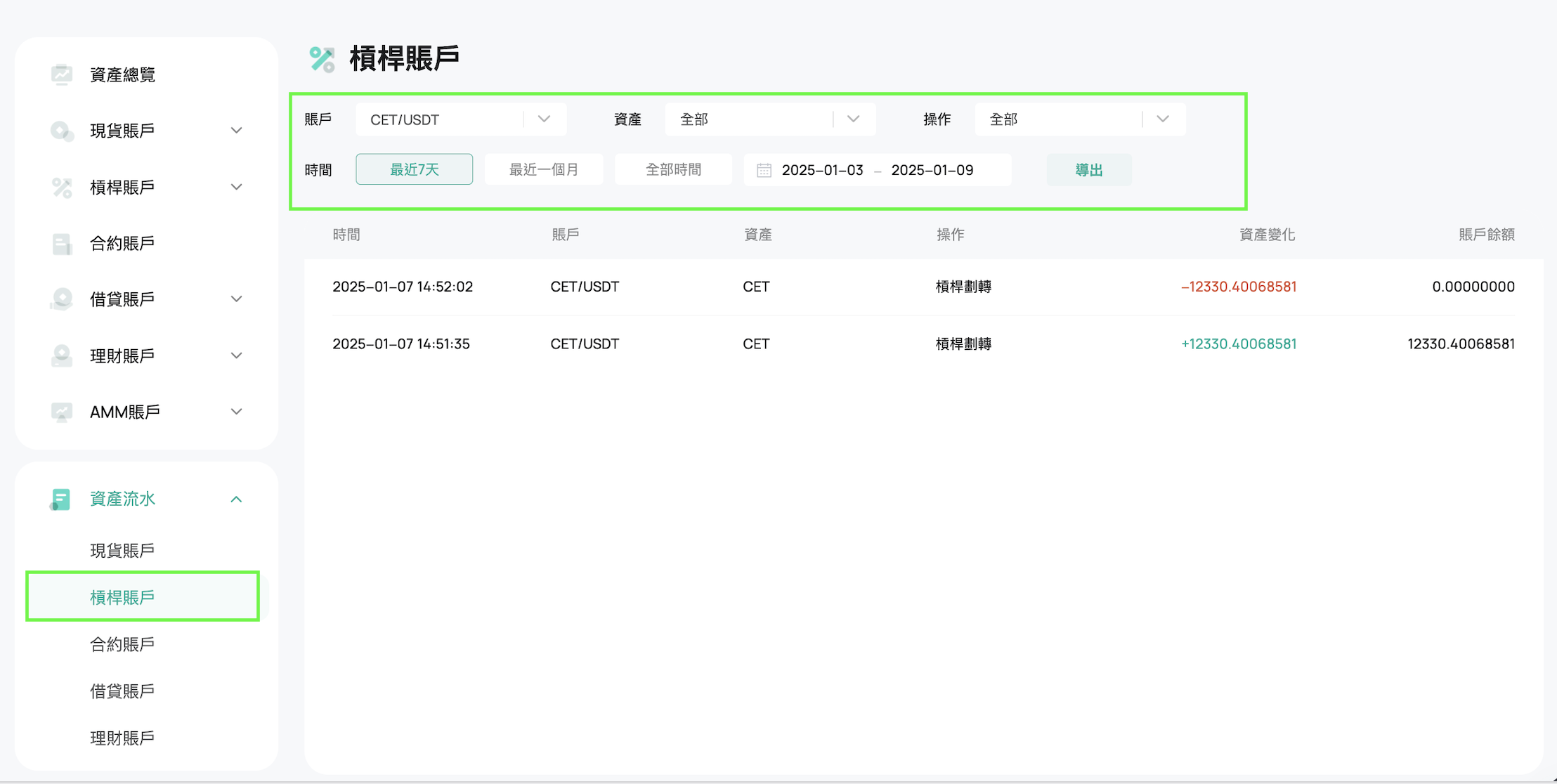Click the 賬戶餘額 column header
This screenshot has width=1557, height=784.
tap(1486, 235)
